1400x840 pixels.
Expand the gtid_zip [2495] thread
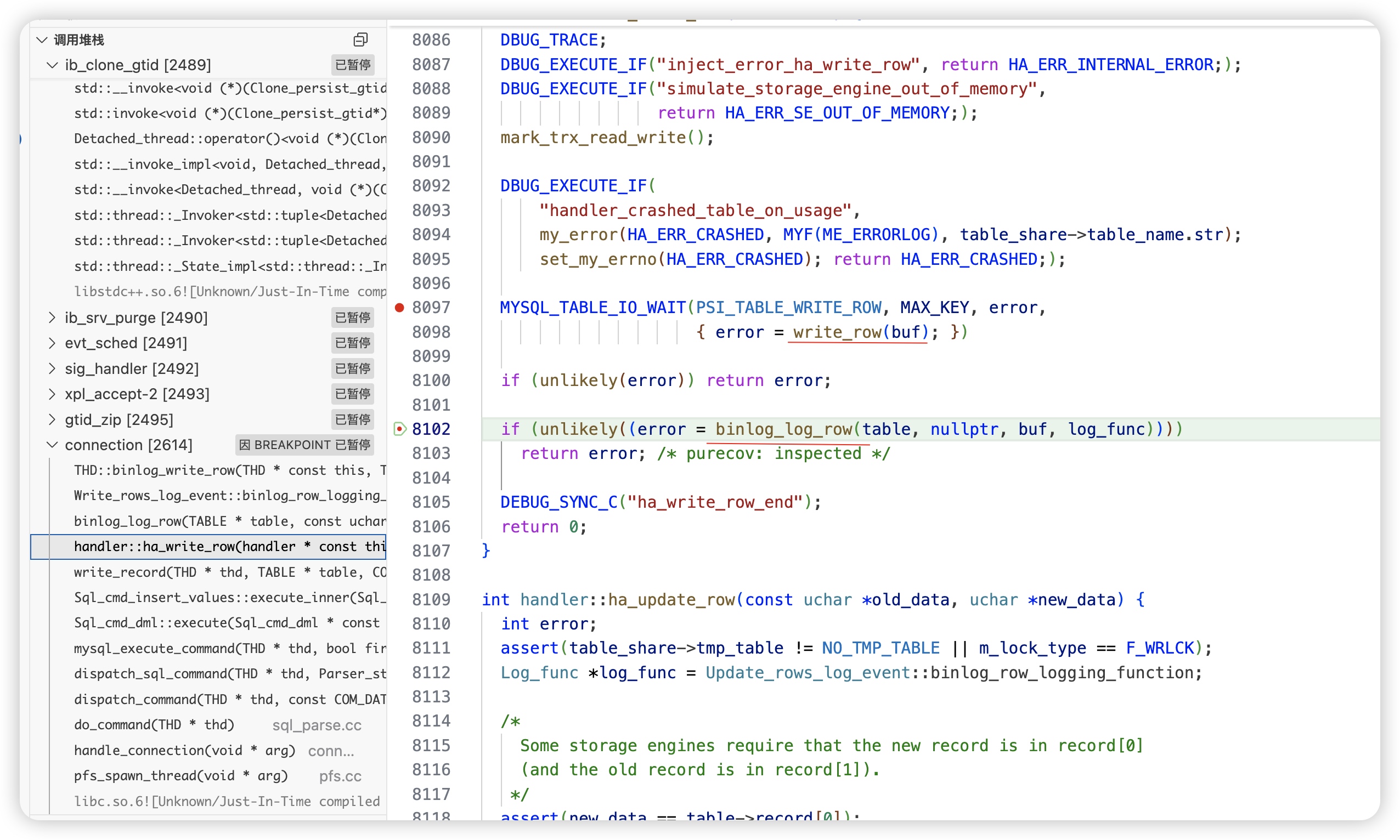pos(52,419)
